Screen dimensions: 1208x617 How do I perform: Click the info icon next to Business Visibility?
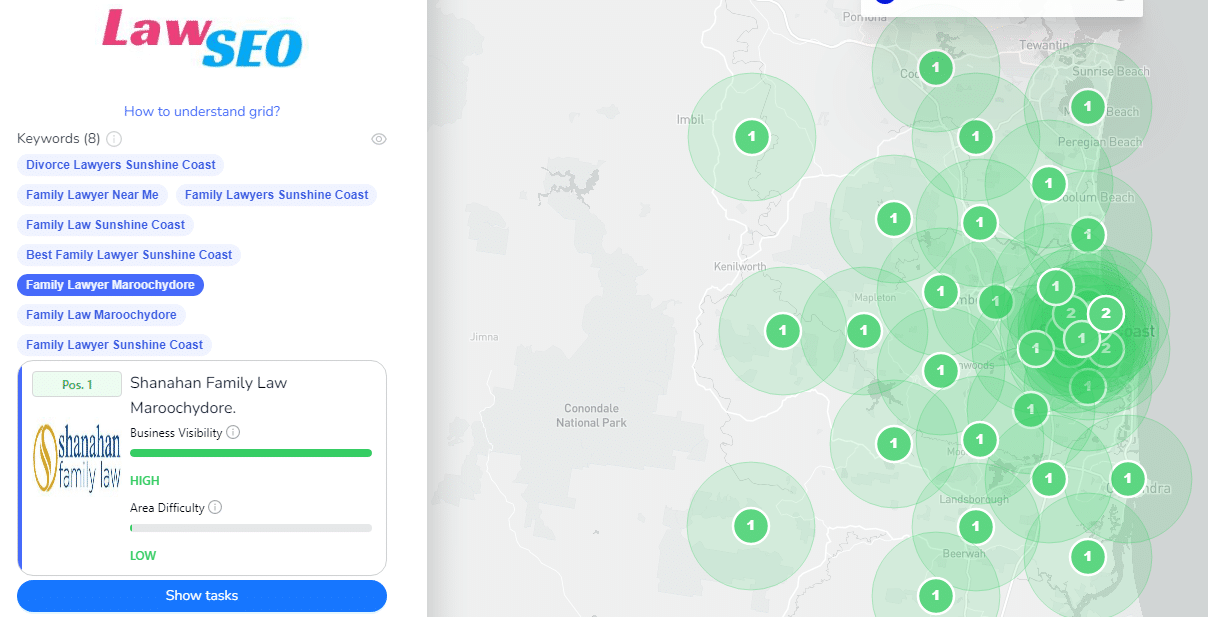coord(233,433)
